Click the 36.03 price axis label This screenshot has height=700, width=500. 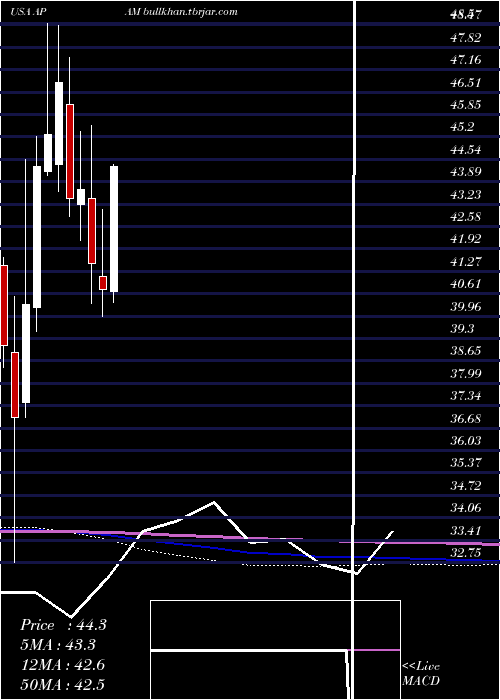click(466, 441)
